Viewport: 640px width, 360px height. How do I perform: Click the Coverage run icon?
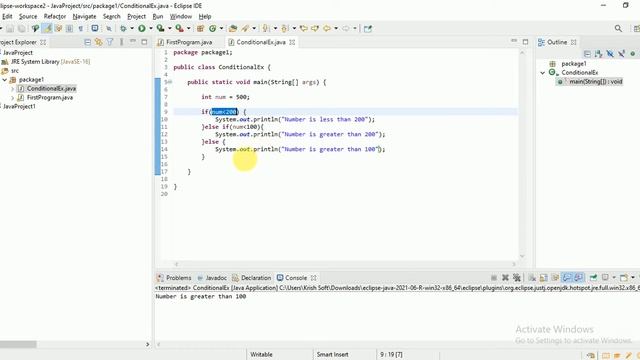(160, 28)
